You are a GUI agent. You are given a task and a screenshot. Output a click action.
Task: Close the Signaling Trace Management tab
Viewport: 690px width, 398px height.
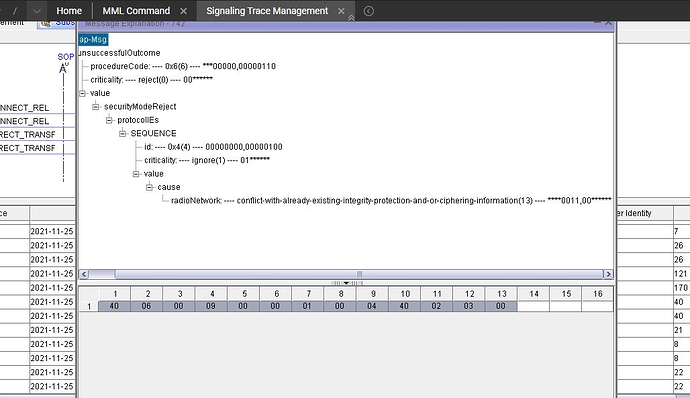[x=341, y=11]
